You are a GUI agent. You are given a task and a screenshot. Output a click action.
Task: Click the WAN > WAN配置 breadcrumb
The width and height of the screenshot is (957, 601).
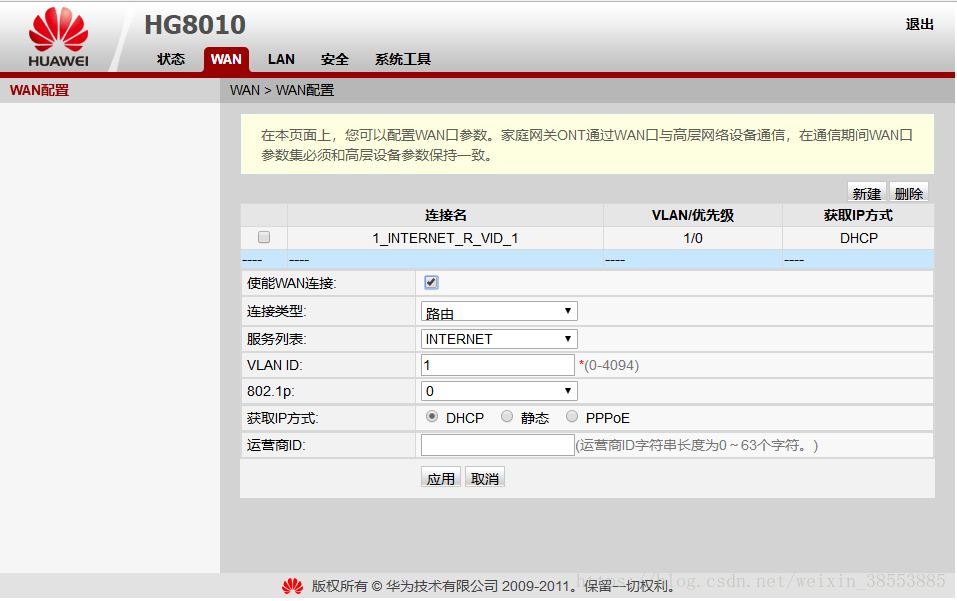pos(282,90)
